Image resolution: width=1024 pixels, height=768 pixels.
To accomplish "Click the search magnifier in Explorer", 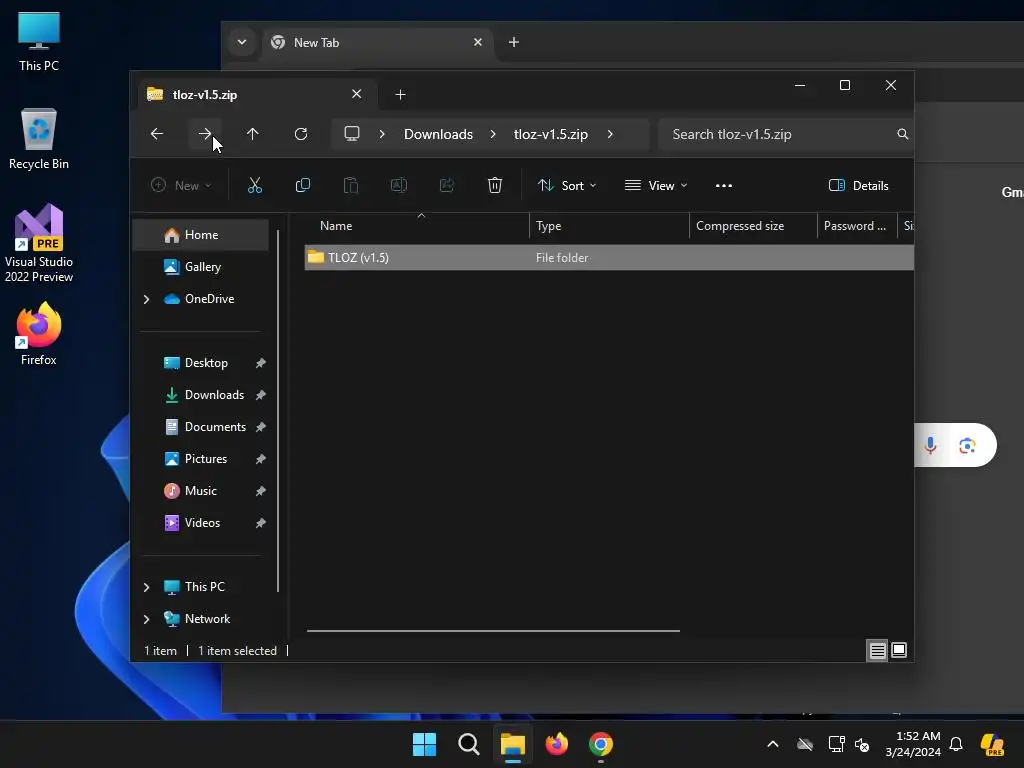I will click(x=903, y=134).
